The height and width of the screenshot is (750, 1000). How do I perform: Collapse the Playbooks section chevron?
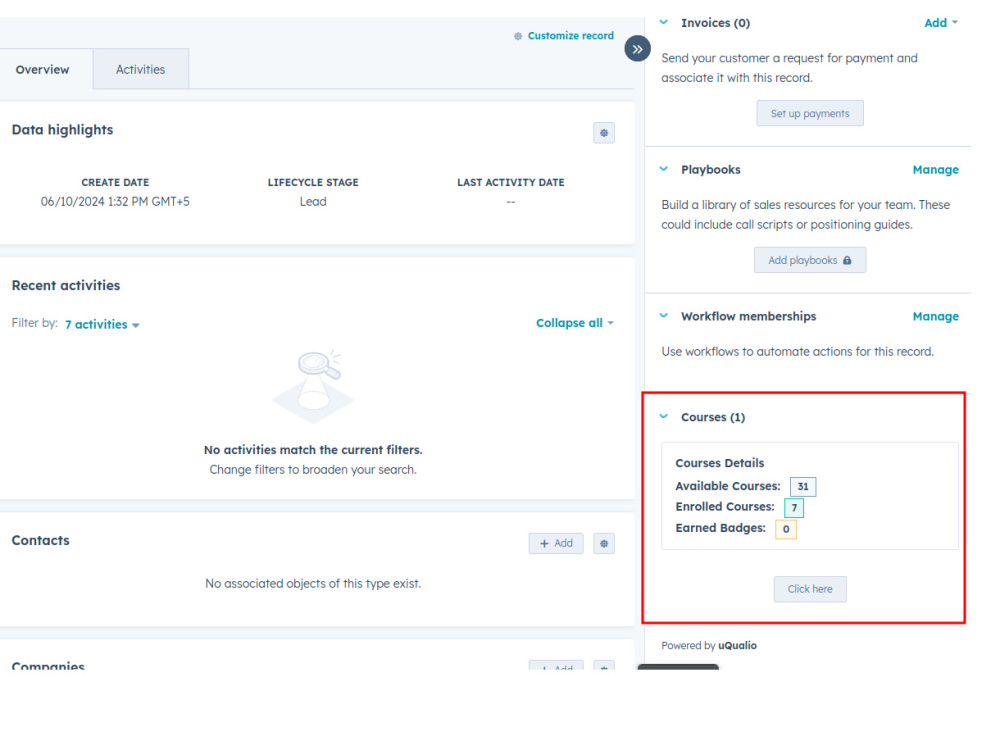(664, 169)
